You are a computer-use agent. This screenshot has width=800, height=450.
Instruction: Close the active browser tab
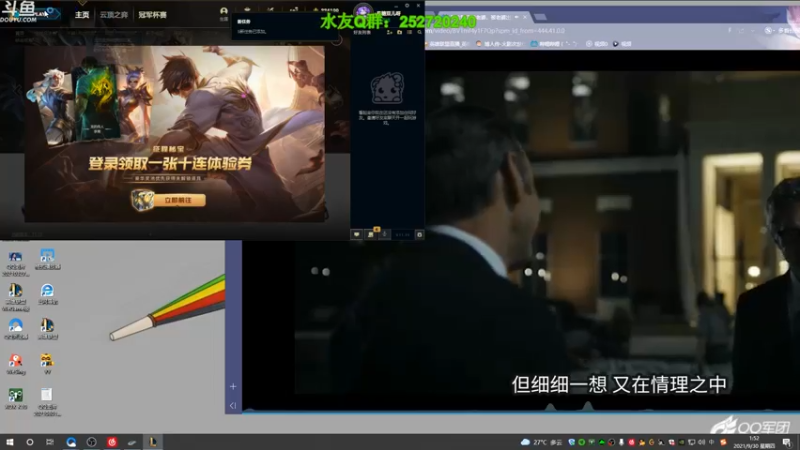pos(524,17)
